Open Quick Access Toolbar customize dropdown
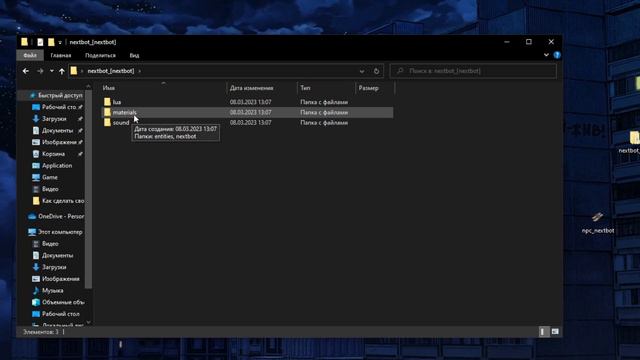Image resolution: width=640 pixels, height=360 pixels. pos(60,42)
